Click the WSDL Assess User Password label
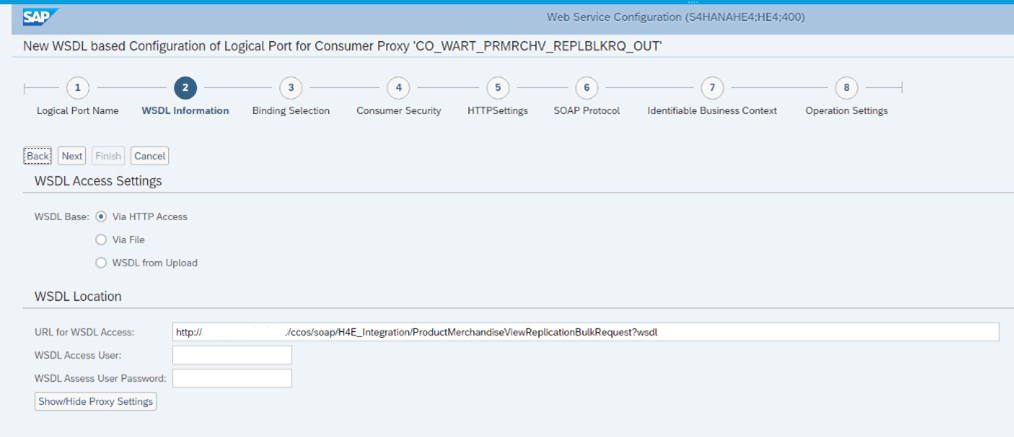 point(100,378)
